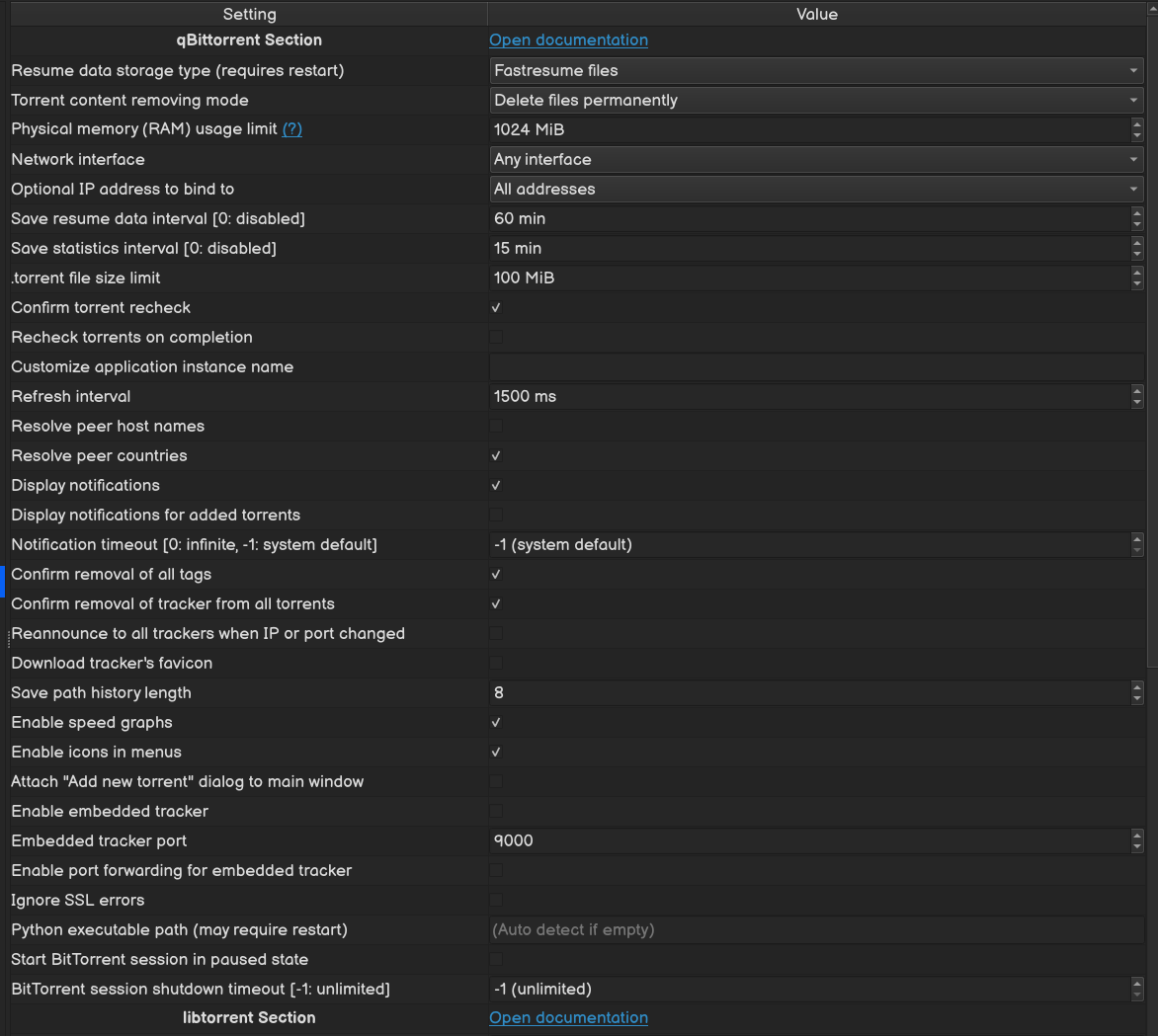
Task: Expand Optional IP address to bind dropdown
Action: pos(816,189)
